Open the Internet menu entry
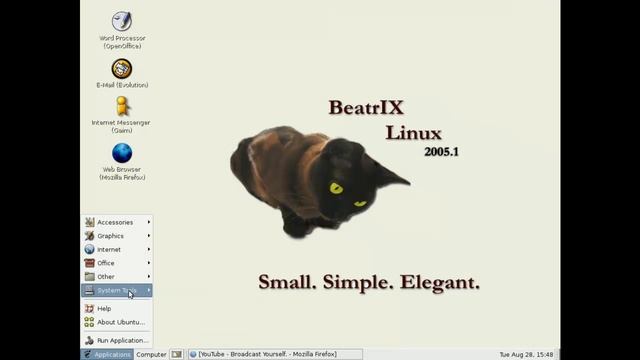 point(117,249)
